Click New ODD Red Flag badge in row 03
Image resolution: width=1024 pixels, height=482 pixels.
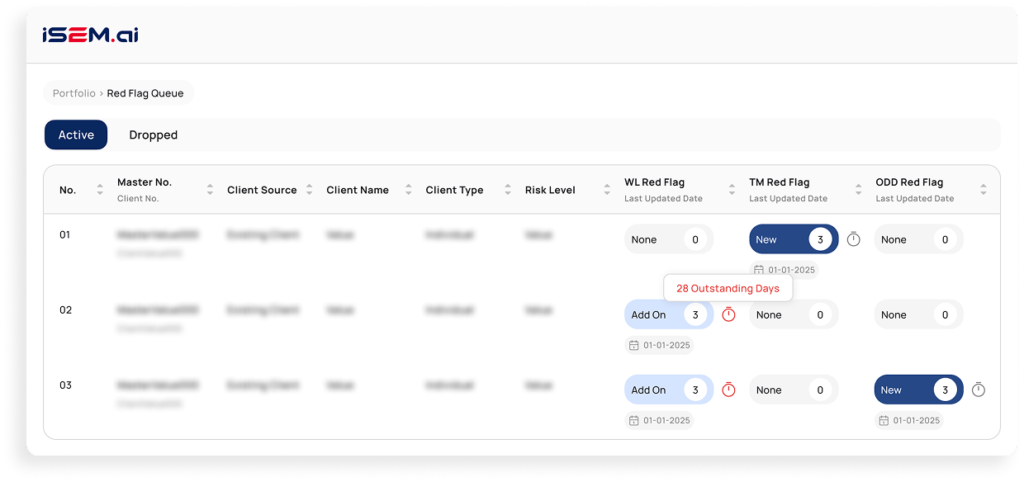pyautogui.click(x=917, y=390)
